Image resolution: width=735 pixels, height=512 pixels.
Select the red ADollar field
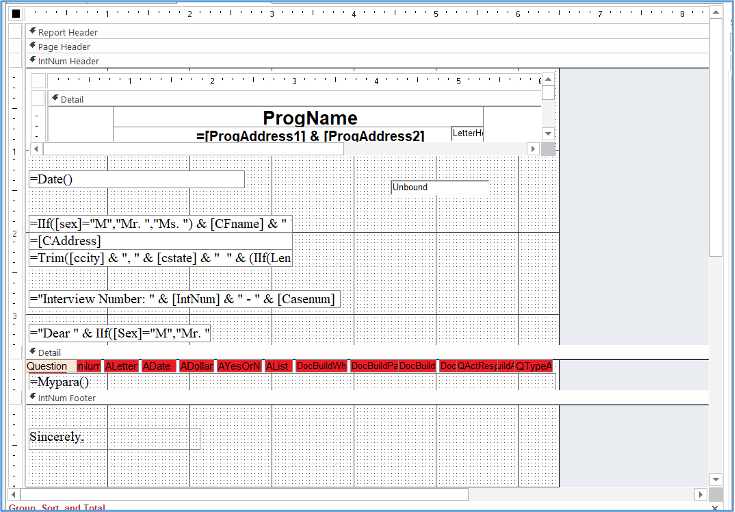195,366
